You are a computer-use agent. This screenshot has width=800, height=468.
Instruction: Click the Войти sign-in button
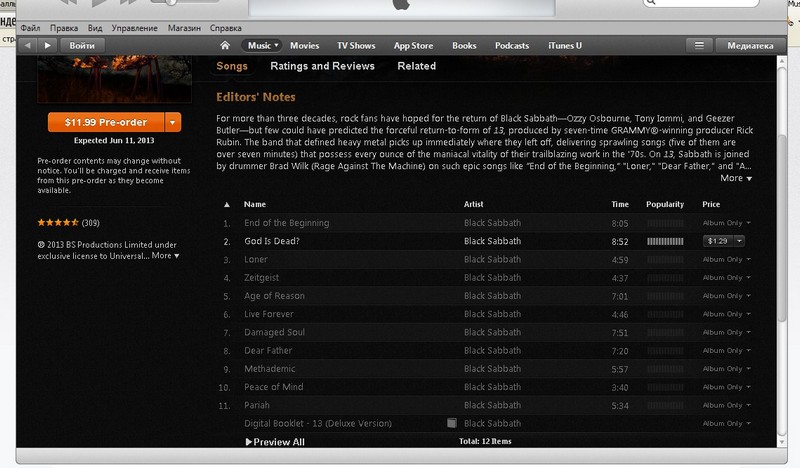point(82,45)
